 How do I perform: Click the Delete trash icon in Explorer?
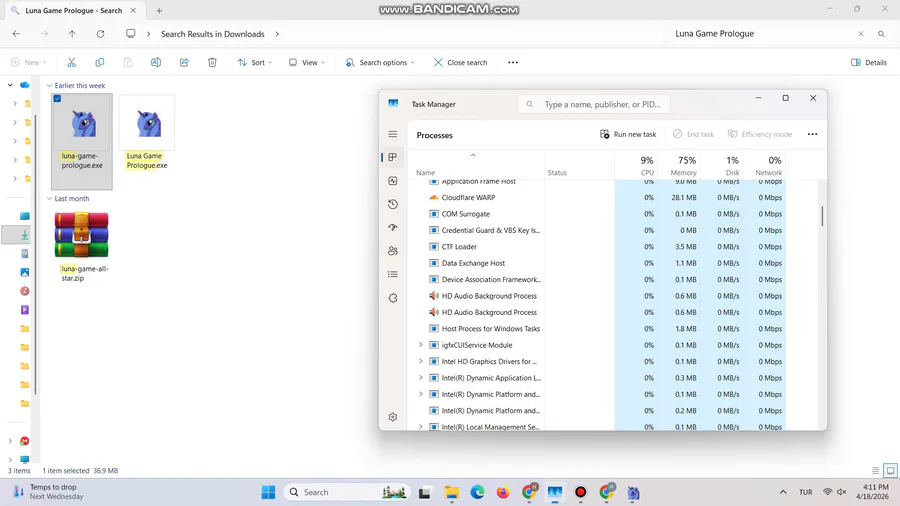(x=212, y=62)
